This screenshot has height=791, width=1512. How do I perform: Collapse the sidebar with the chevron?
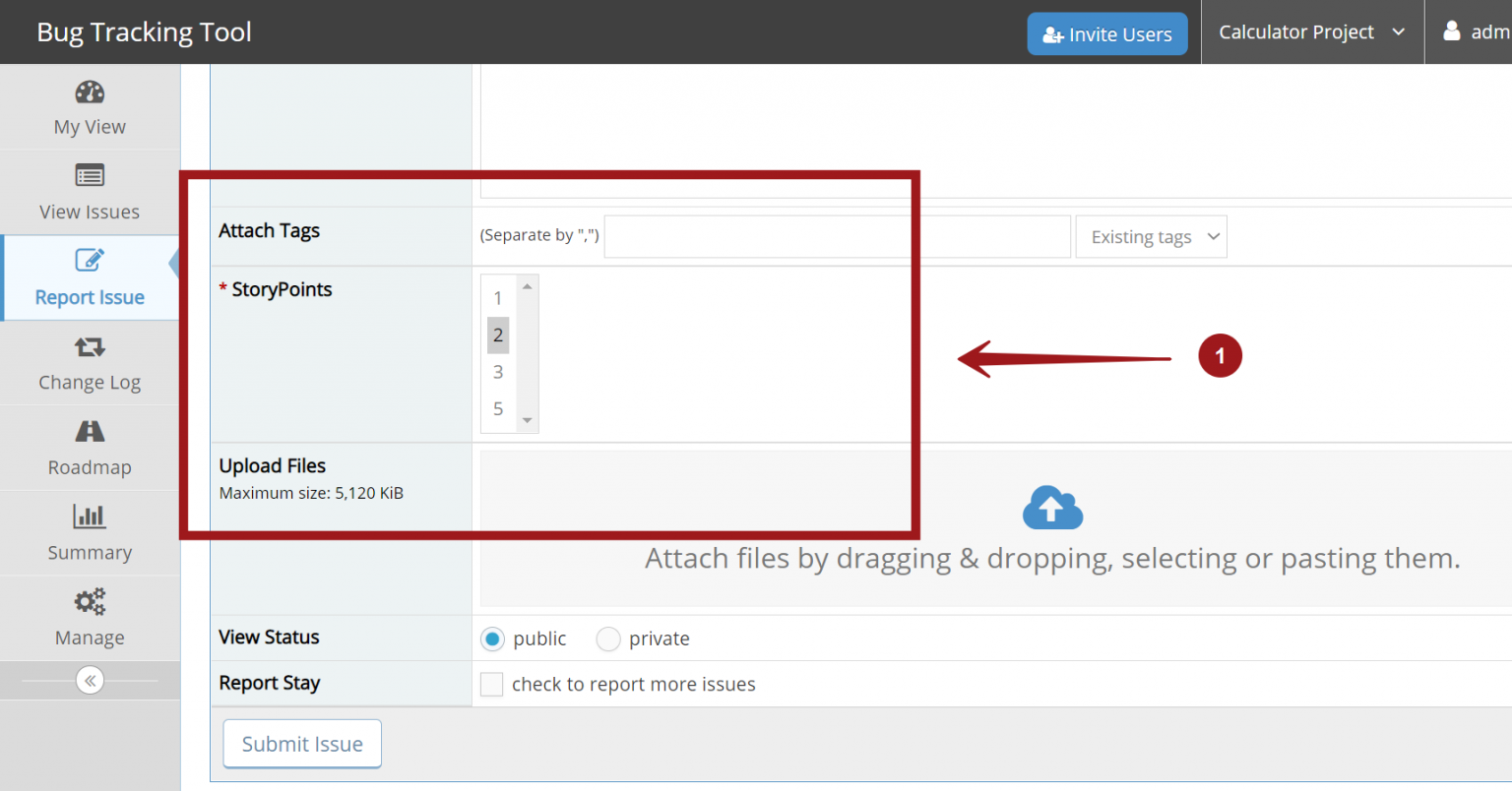[x=90, y=680]
